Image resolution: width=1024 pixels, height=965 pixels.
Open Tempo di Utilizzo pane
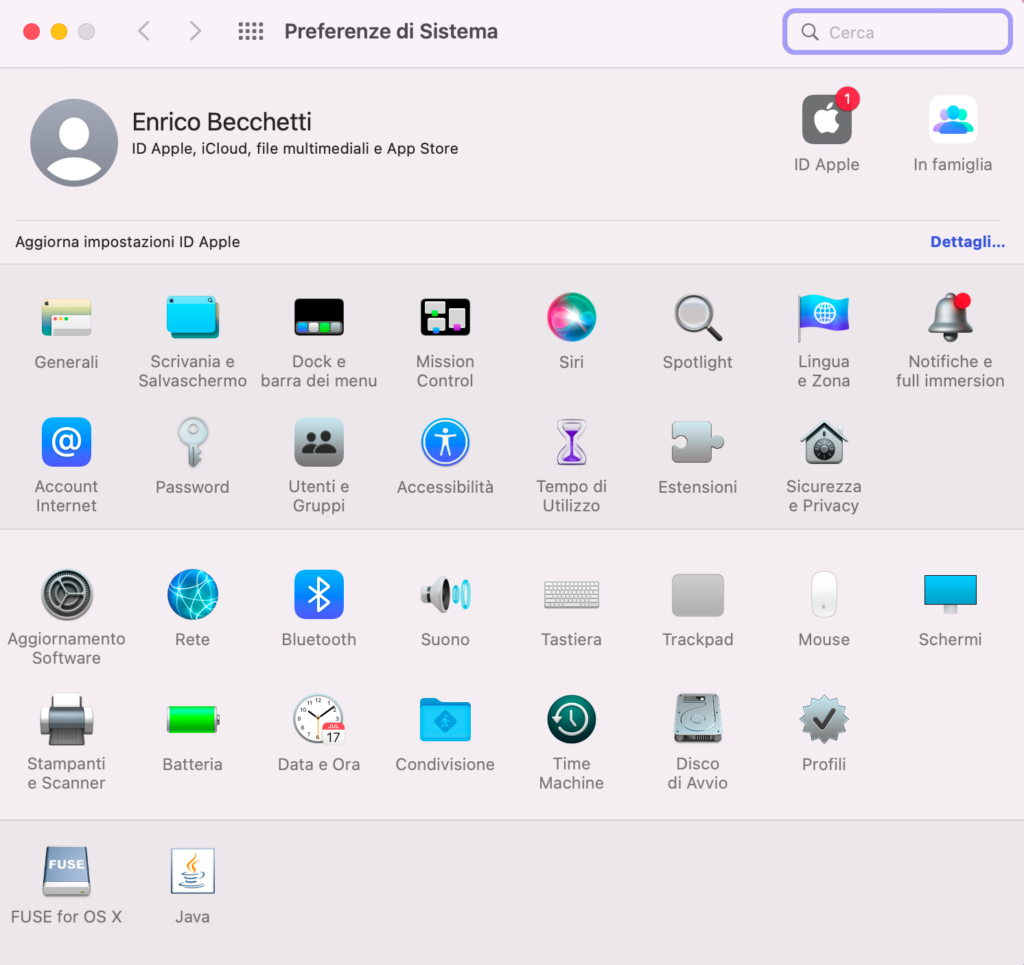571,443
